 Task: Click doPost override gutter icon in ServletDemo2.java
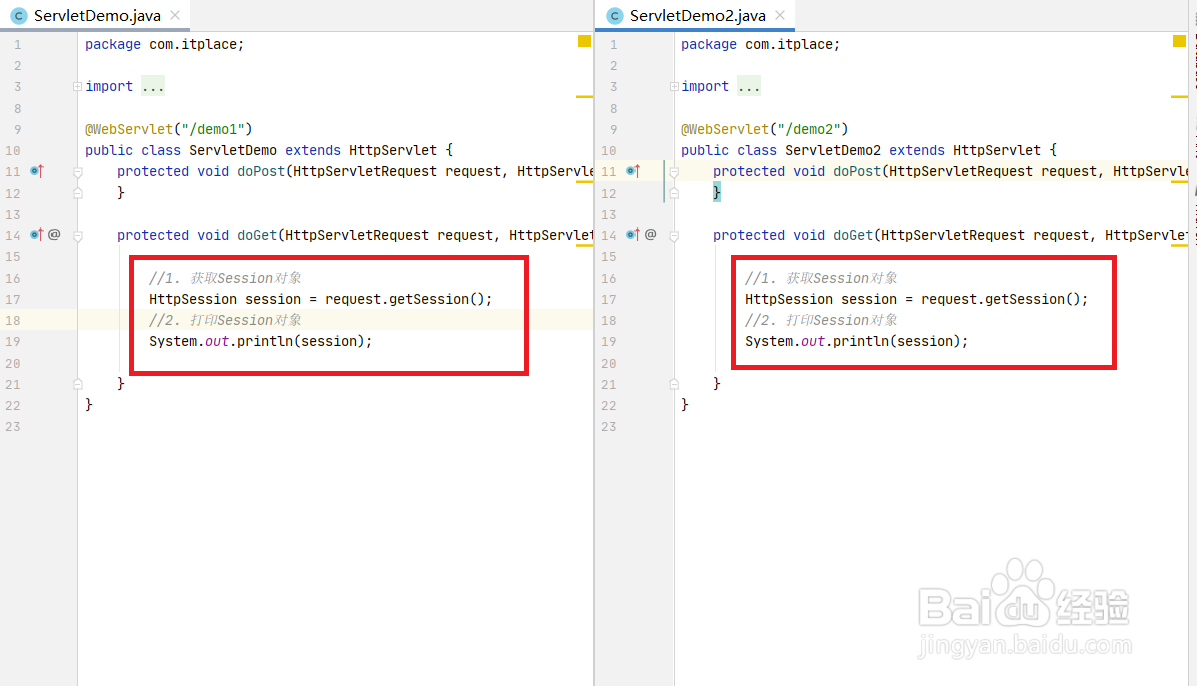(x=633, y=171)
